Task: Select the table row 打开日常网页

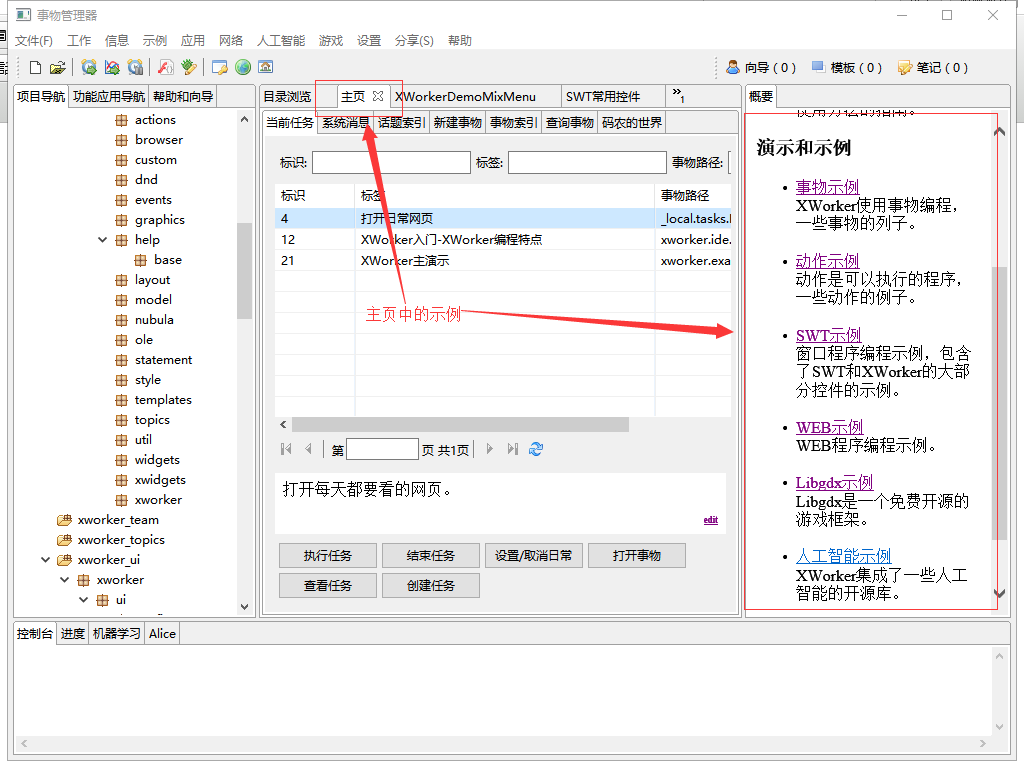Action: click(x=503, y=219)
